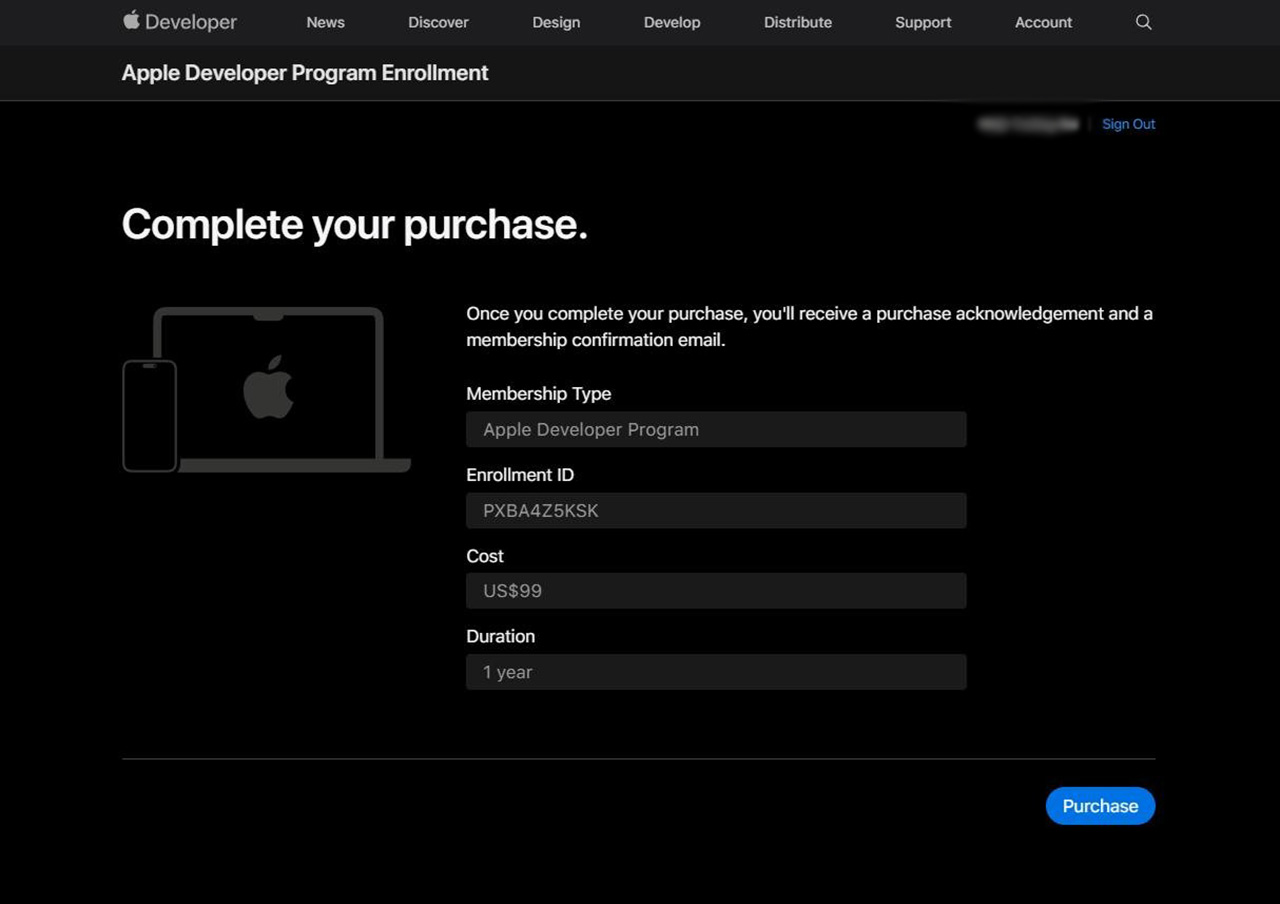1280x904 pixels.
Task: Go to the Support page
Action: [x=923, y=22]
